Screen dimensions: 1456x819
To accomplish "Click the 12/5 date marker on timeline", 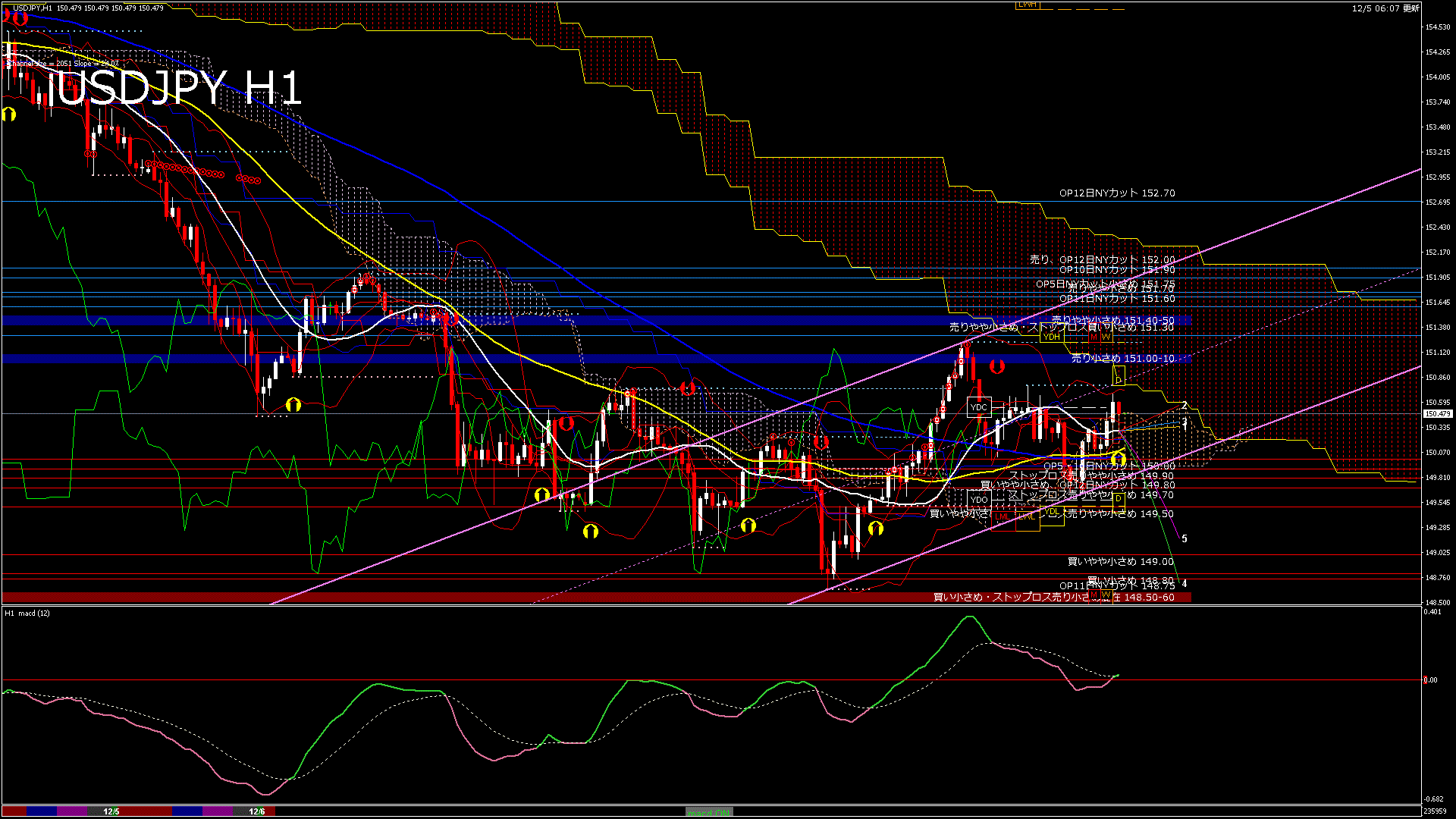I will [x=111, y=811].
